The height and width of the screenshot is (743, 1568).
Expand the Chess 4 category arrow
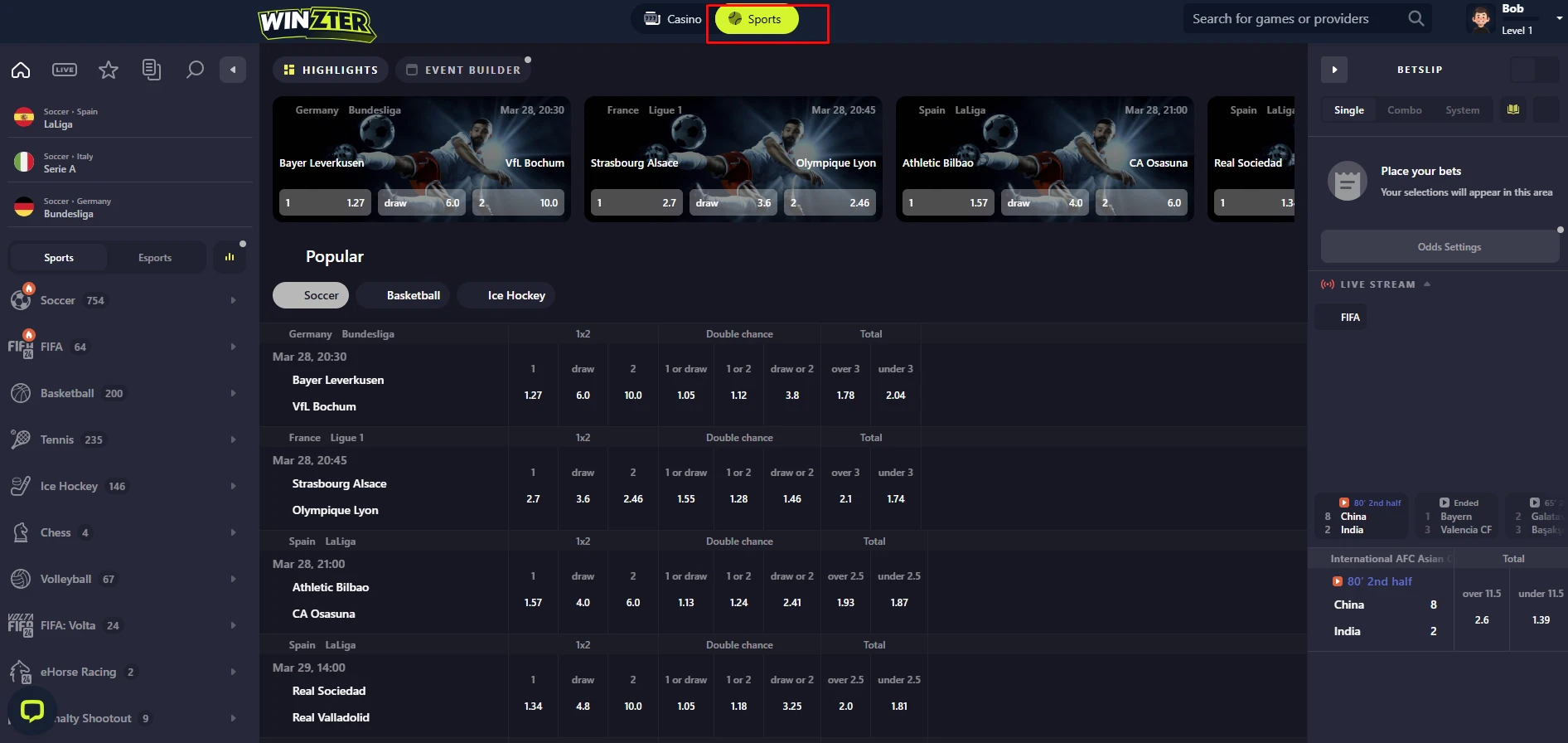[x=233, y=532]
